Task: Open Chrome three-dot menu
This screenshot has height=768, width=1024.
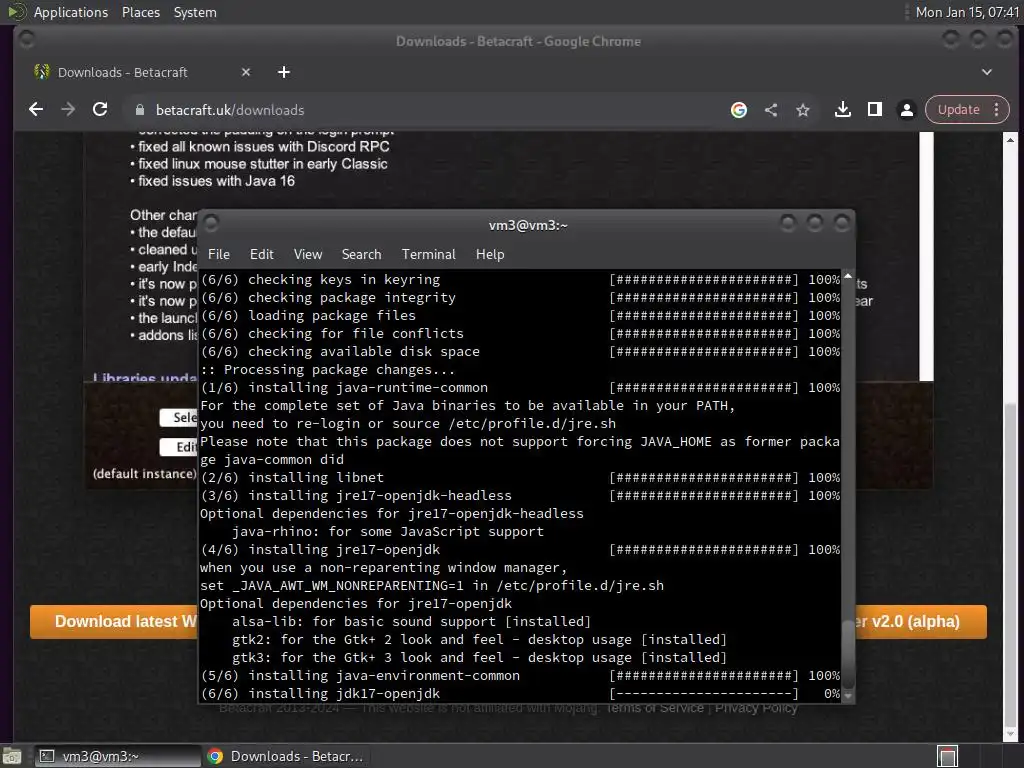Action: click(x=996, y=110)
